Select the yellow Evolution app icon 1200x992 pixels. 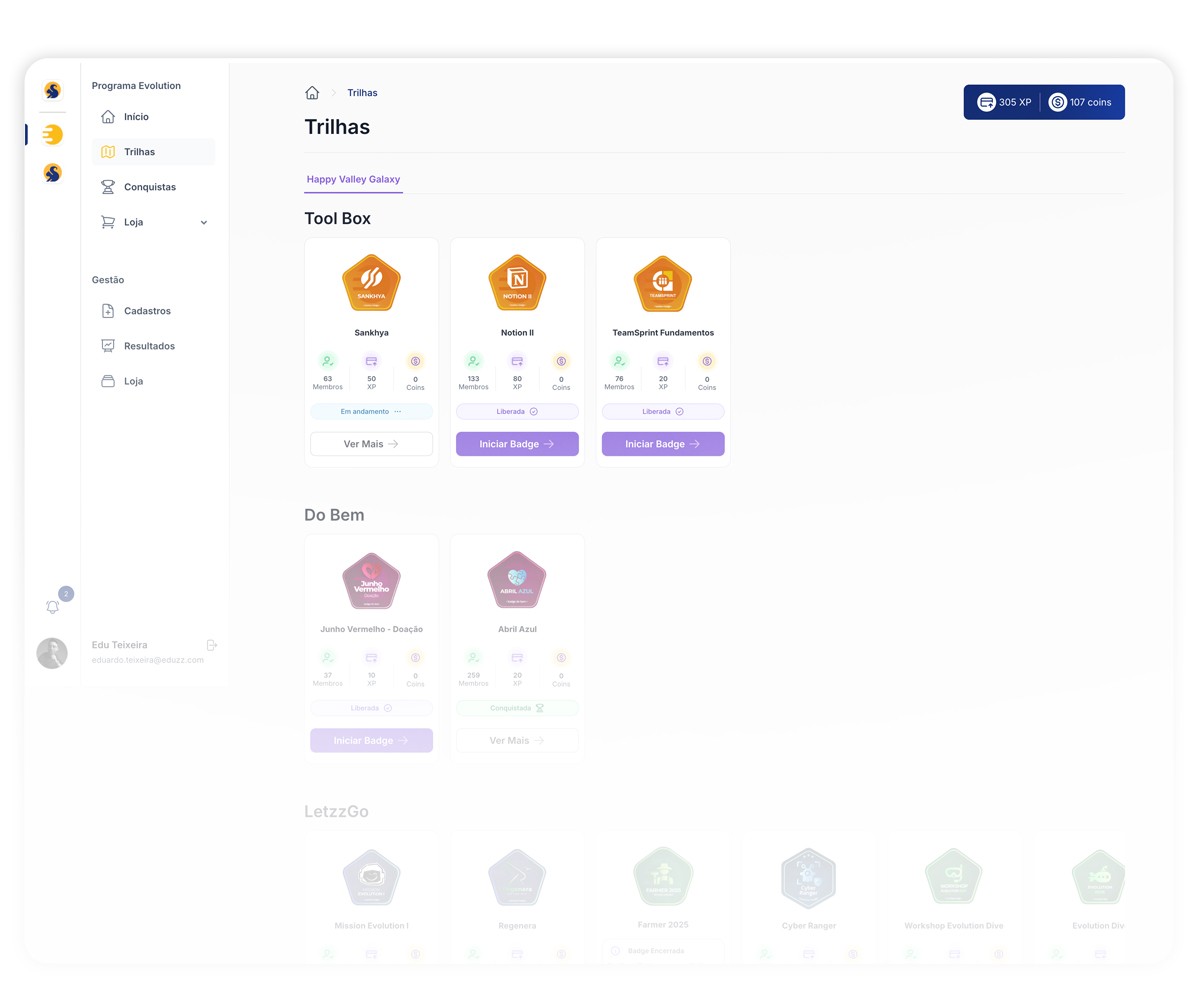(x=53, y=134)
